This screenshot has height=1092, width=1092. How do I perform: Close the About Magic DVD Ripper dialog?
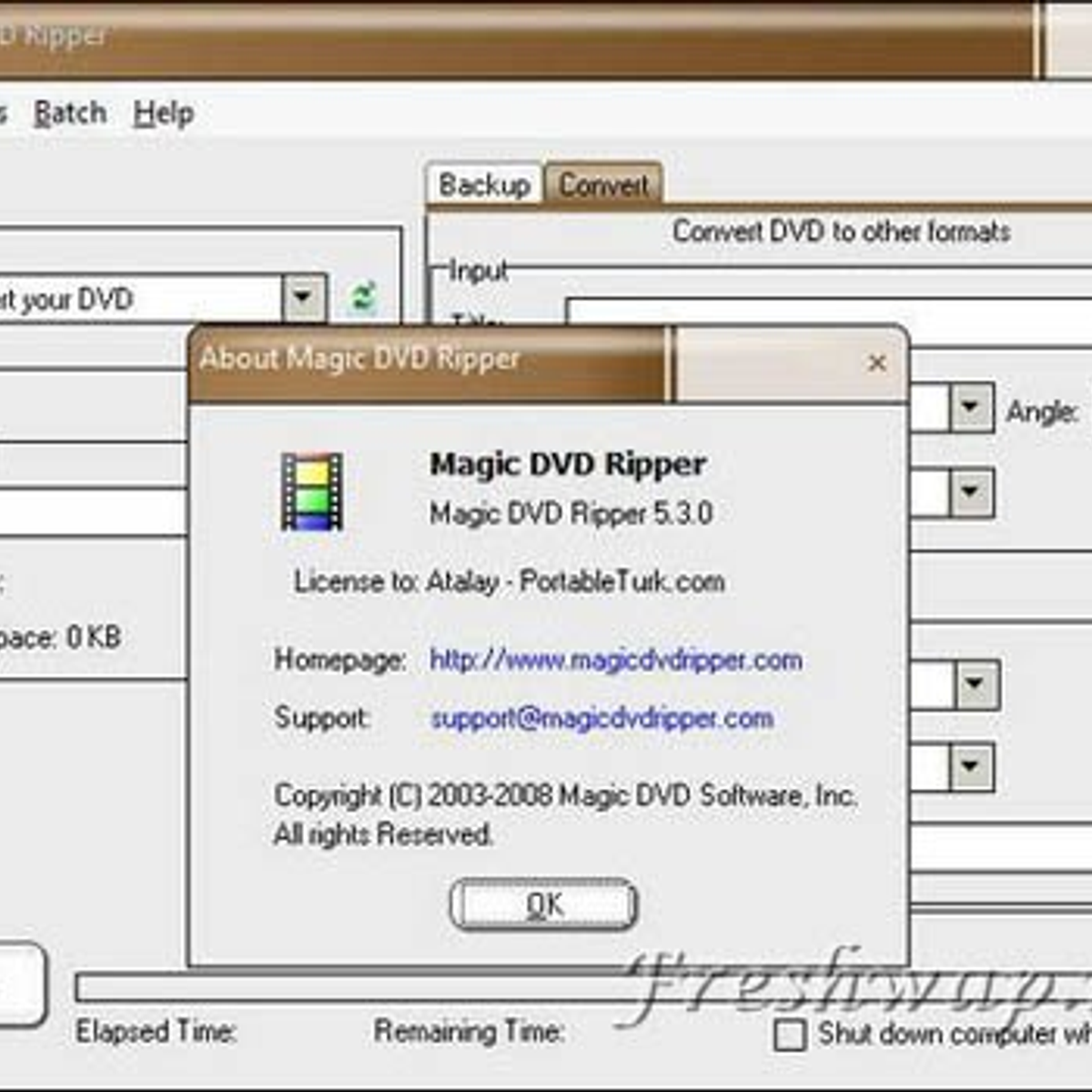pyautogui.click(x=877, y=363)
